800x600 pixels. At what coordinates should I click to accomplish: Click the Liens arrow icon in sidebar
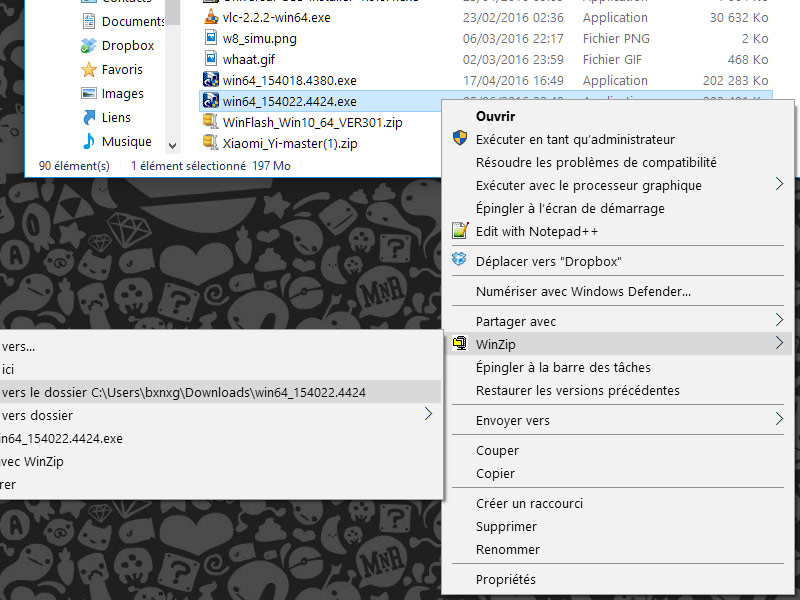tap(89, 117)
